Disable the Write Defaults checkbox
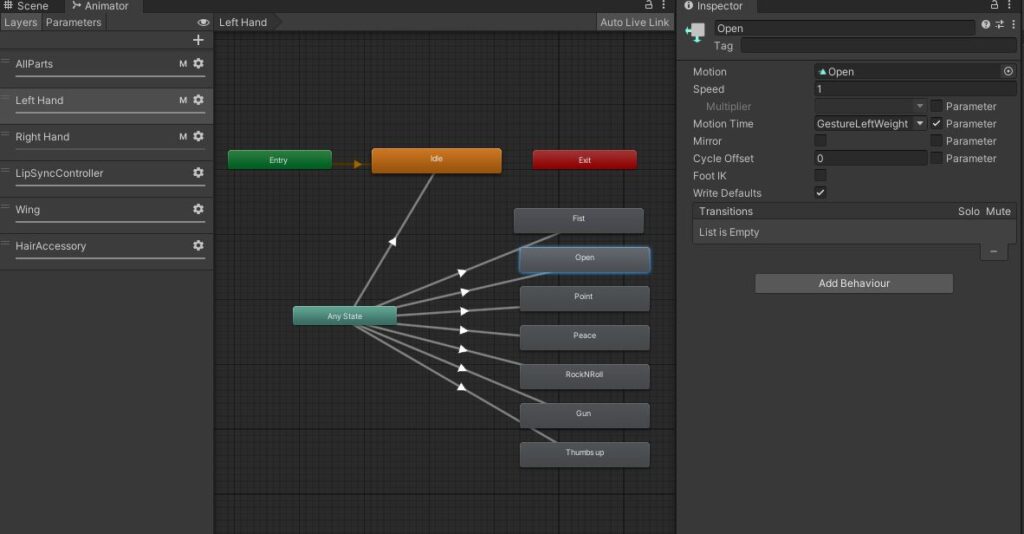Screen dimensions: 1024x534 tap(821, 193)
